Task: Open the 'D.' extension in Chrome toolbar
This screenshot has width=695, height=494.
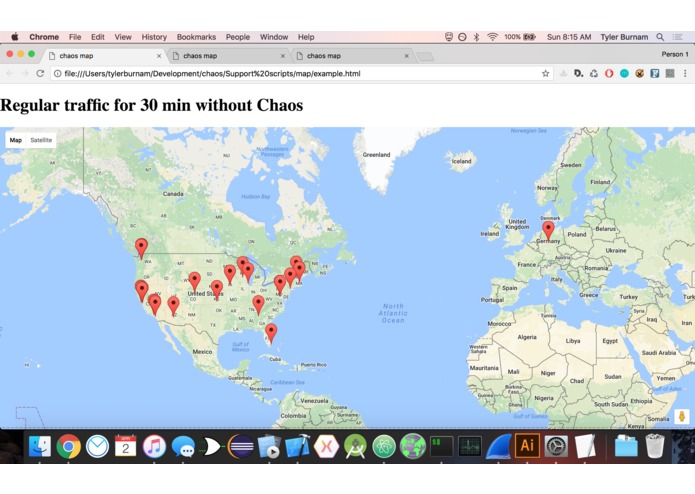Action: (578, 74)
